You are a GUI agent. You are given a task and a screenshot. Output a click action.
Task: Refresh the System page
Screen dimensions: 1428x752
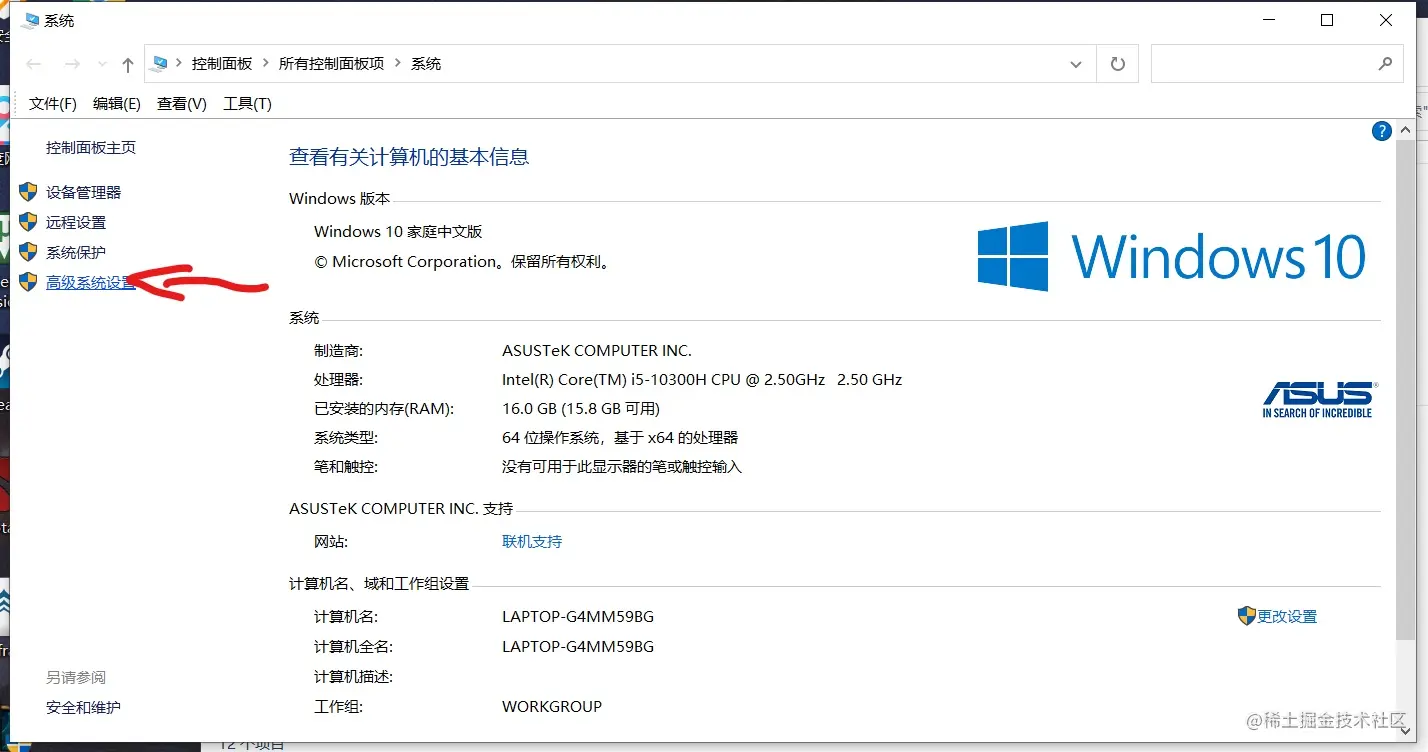1118,64
